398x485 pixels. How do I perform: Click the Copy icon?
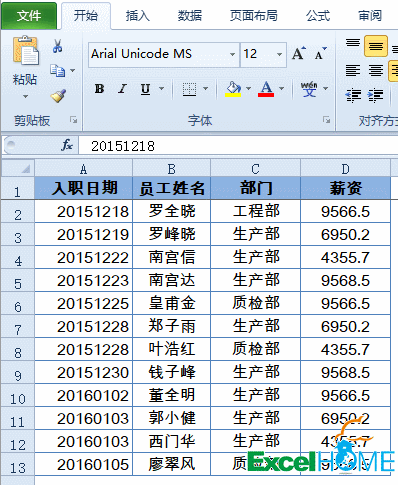click(x=58, y=71)
